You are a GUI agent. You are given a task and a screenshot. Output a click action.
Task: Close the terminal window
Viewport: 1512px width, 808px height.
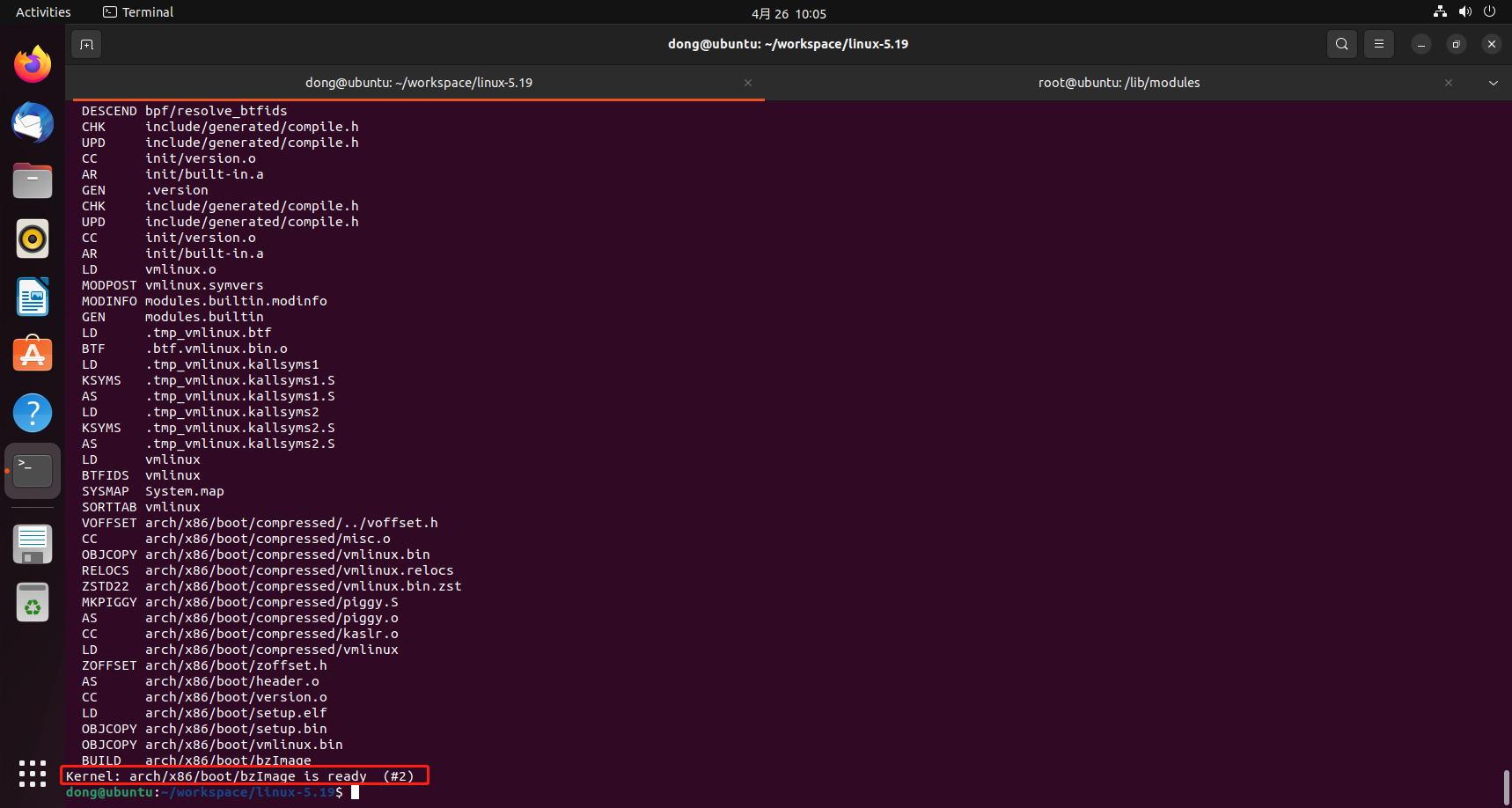click(x=1492, y=44)
